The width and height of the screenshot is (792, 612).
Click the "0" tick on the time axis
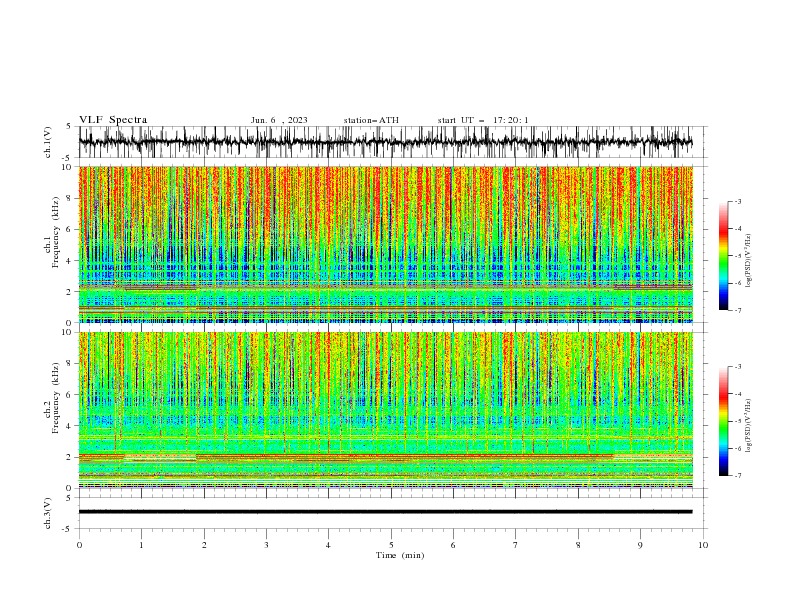[x=79, y=545]
